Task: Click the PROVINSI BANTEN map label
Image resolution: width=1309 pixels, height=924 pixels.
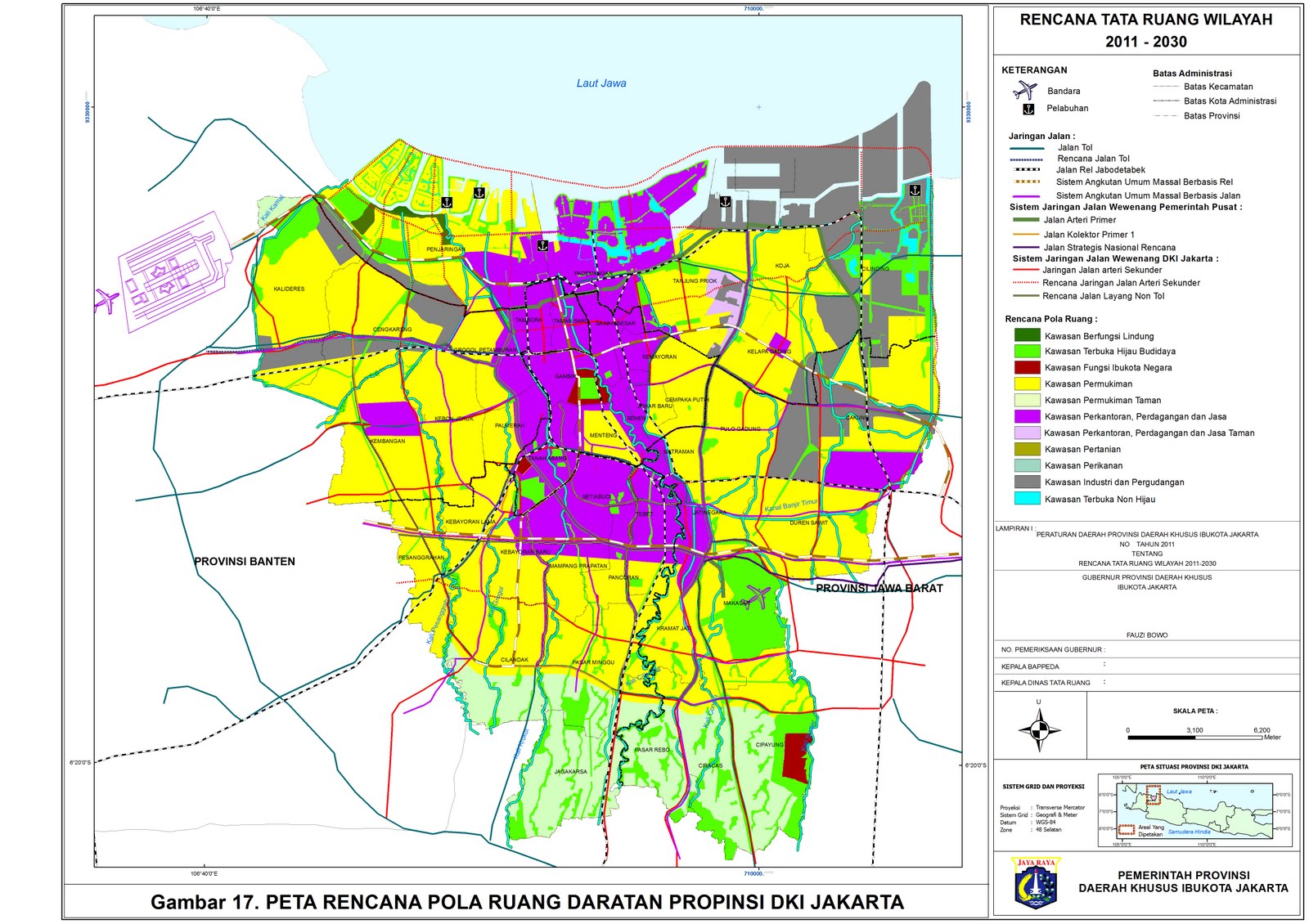Action: (245, 562)
